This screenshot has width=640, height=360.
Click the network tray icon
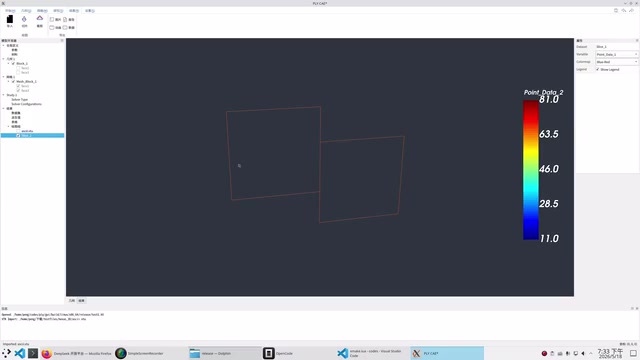[560, 353]
